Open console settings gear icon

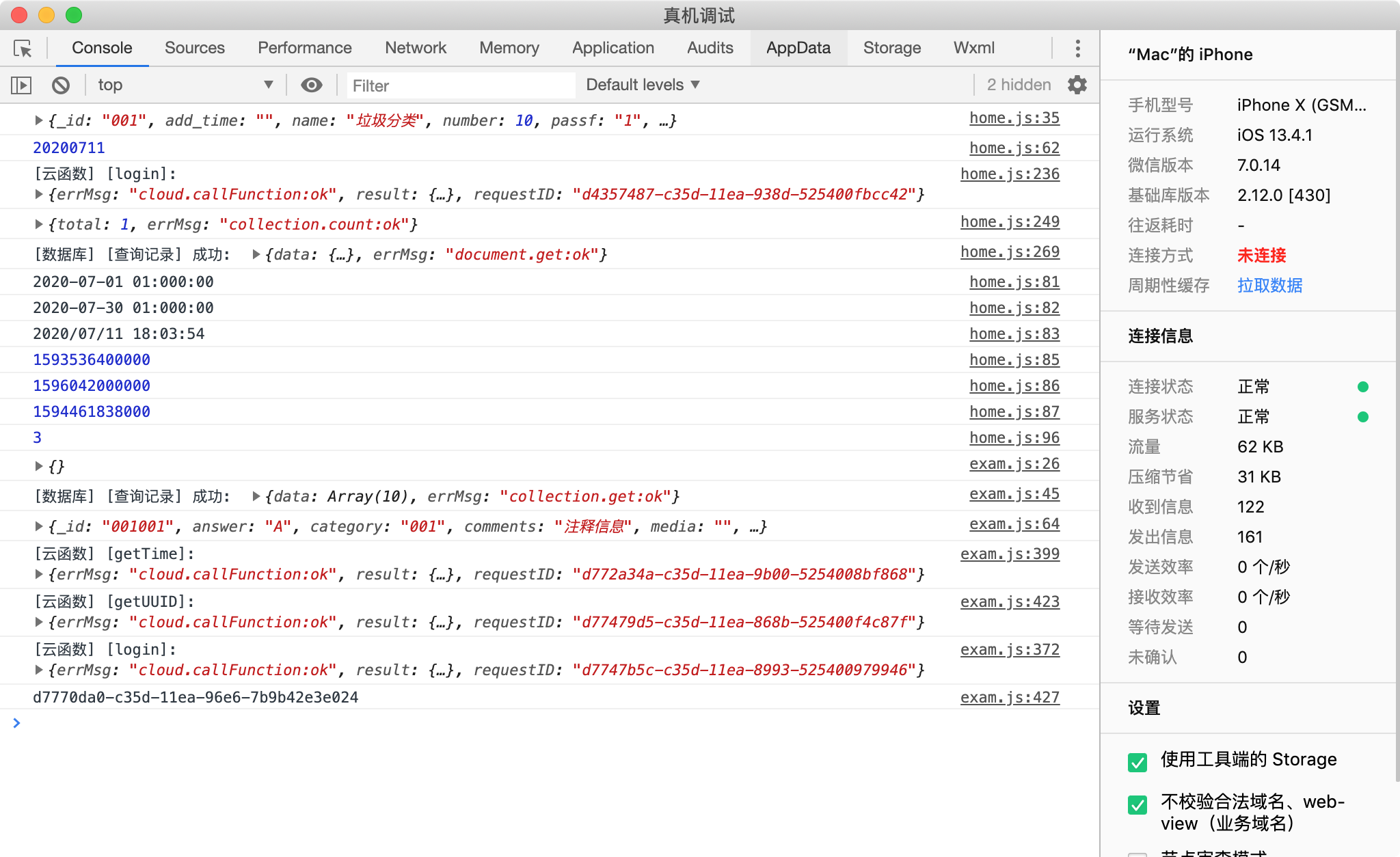[x=1077, y=85]
